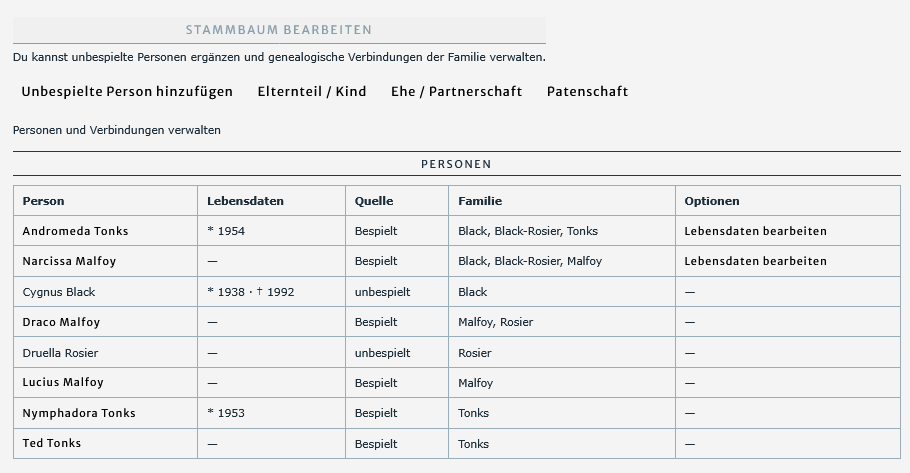The image size is (910, 473).
Task: Switch to Elternteil / Kind tab
Action: point(312,92)
